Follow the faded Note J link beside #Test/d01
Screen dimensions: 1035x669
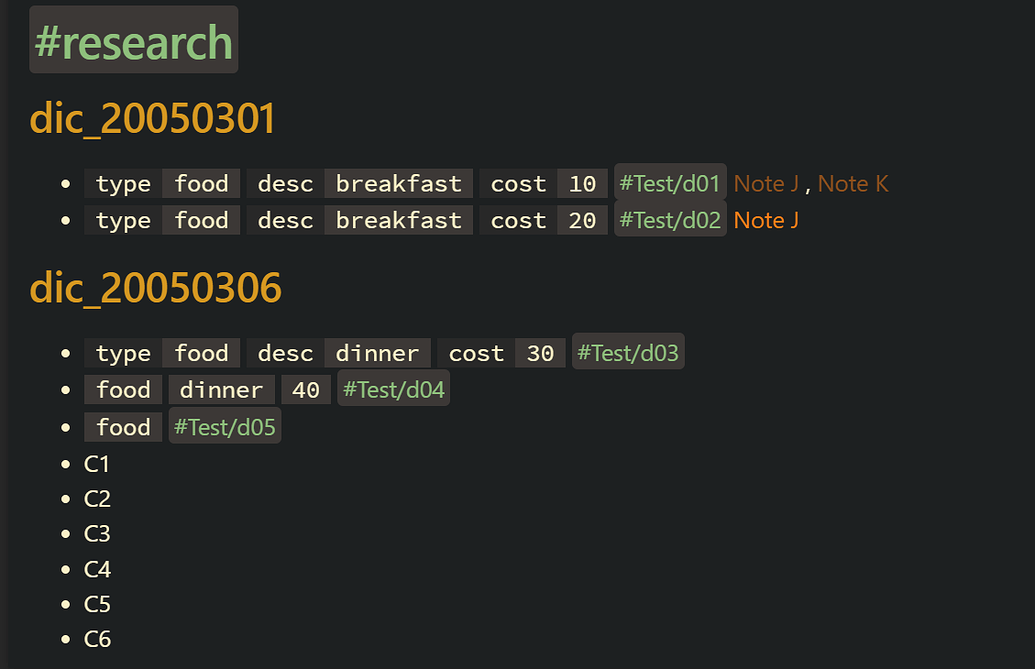coord(766,183)
